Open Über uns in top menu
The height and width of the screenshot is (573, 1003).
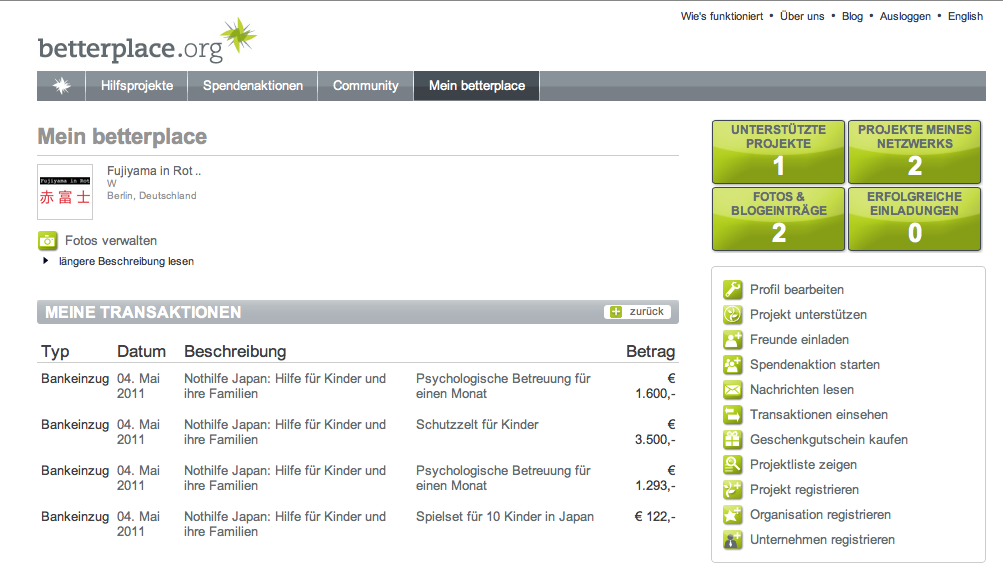coord(802,17)
